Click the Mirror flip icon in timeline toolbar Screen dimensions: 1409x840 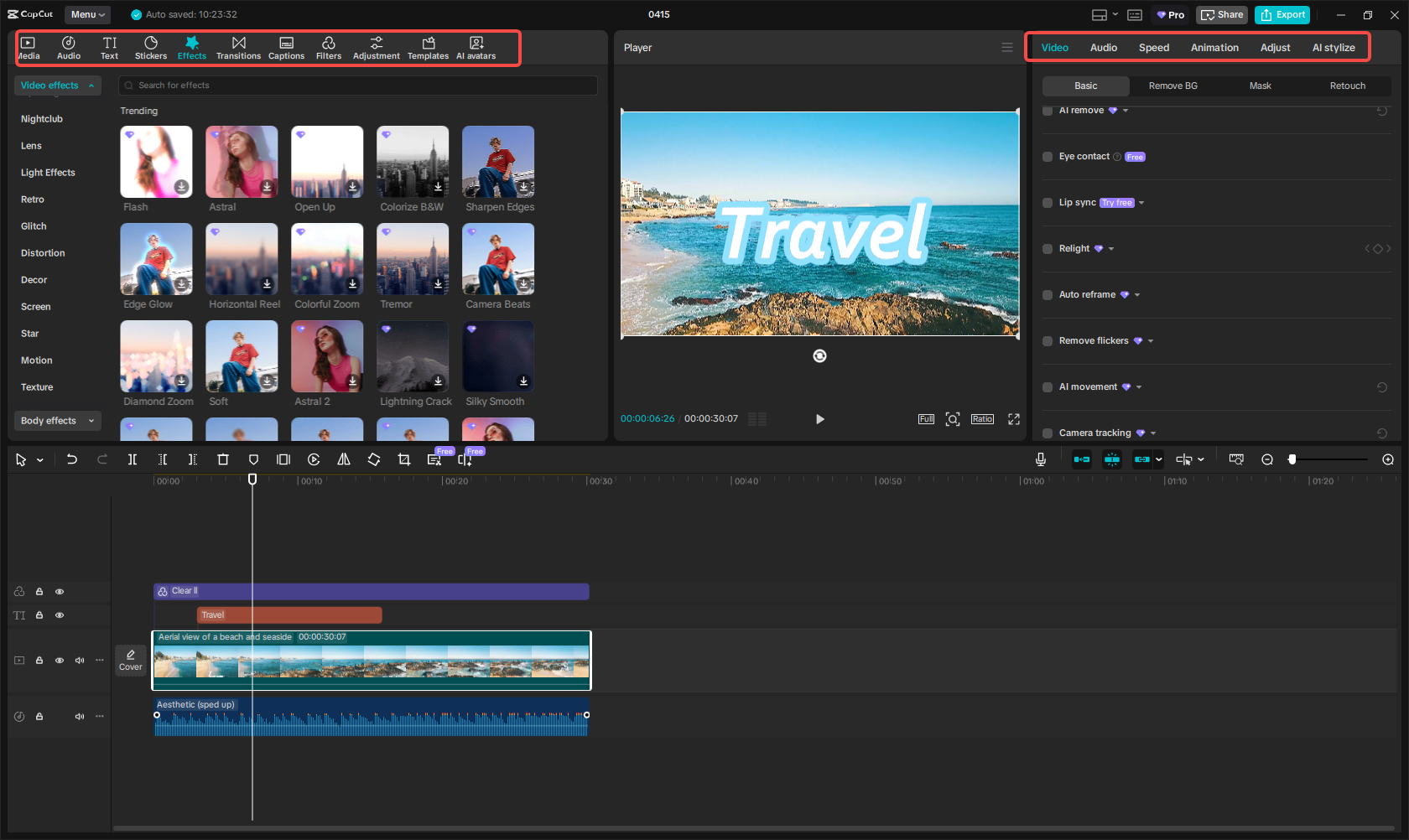(344, 459)
